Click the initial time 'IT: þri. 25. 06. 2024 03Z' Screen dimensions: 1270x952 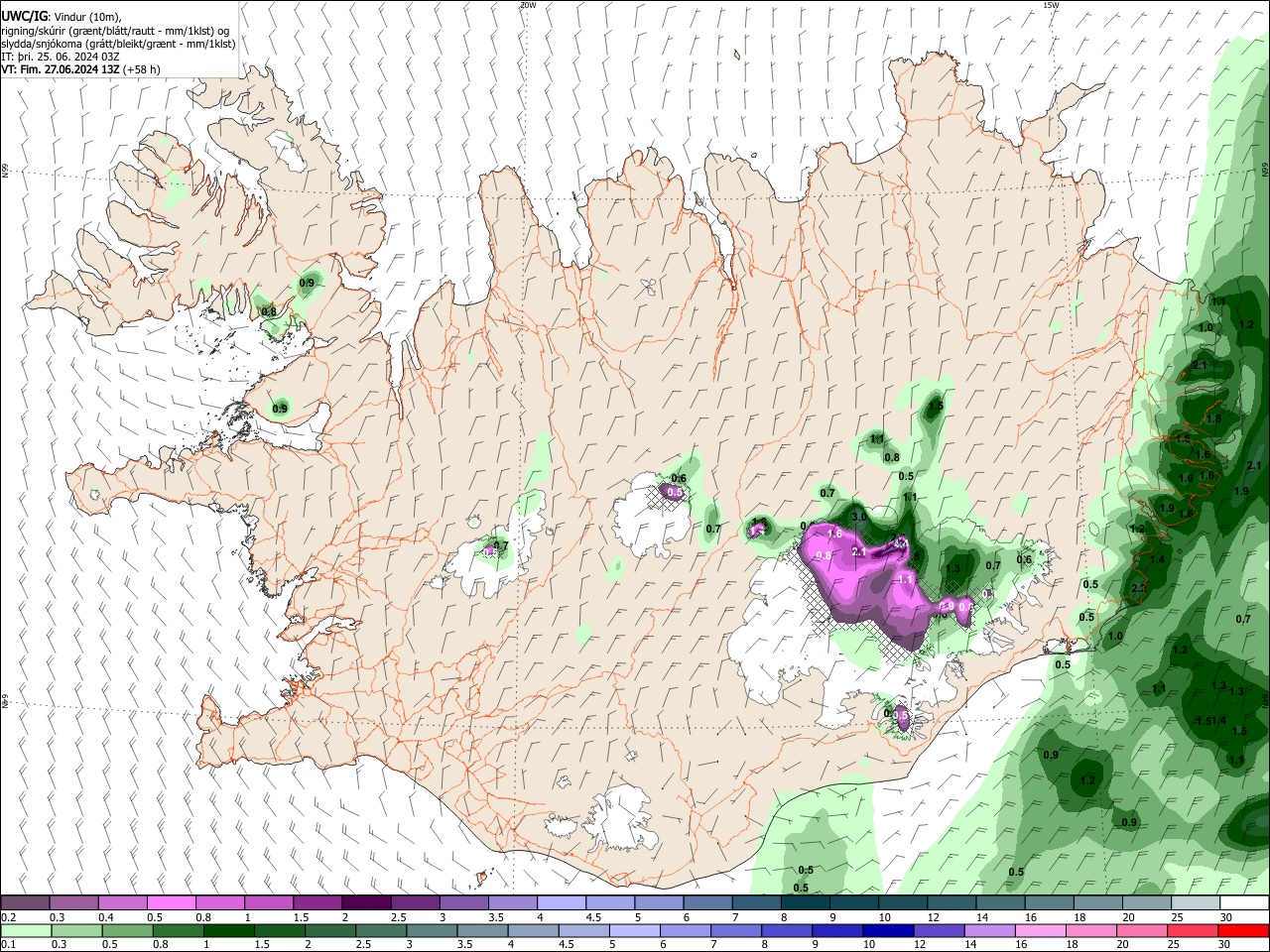pos(61,57)
